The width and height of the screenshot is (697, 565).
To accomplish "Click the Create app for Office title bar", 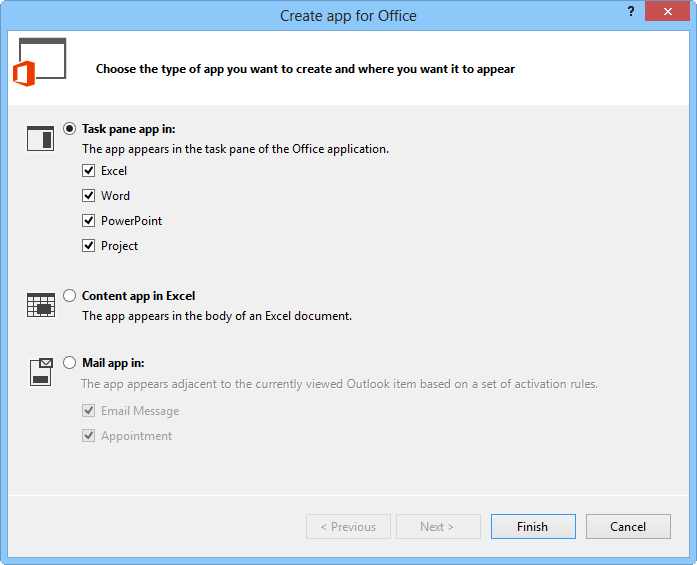I will [348, 15].
